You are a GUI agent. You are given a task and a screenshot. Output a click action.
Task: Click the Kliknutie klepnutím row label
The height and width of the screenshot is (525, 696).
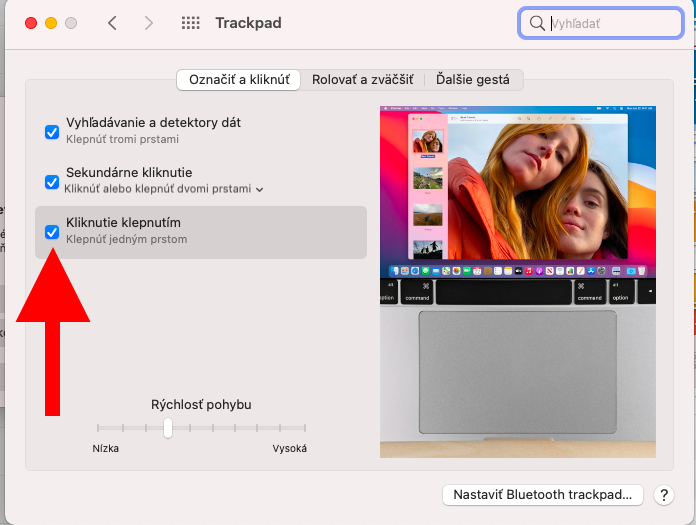pyautogui.click(x=123, y=222)
